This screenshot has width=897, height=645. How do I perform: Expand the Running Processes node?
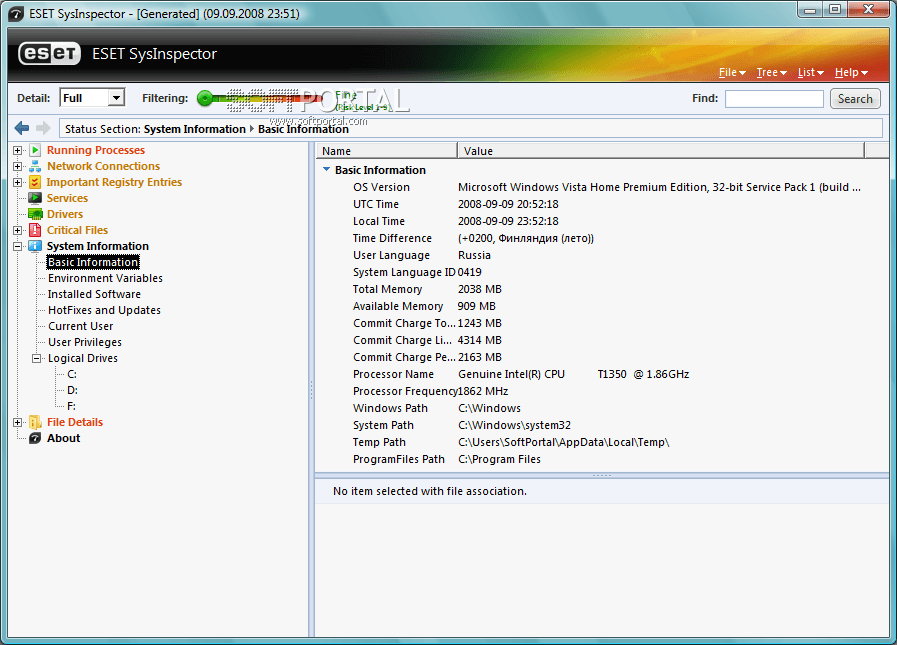(x=18, y=151)
